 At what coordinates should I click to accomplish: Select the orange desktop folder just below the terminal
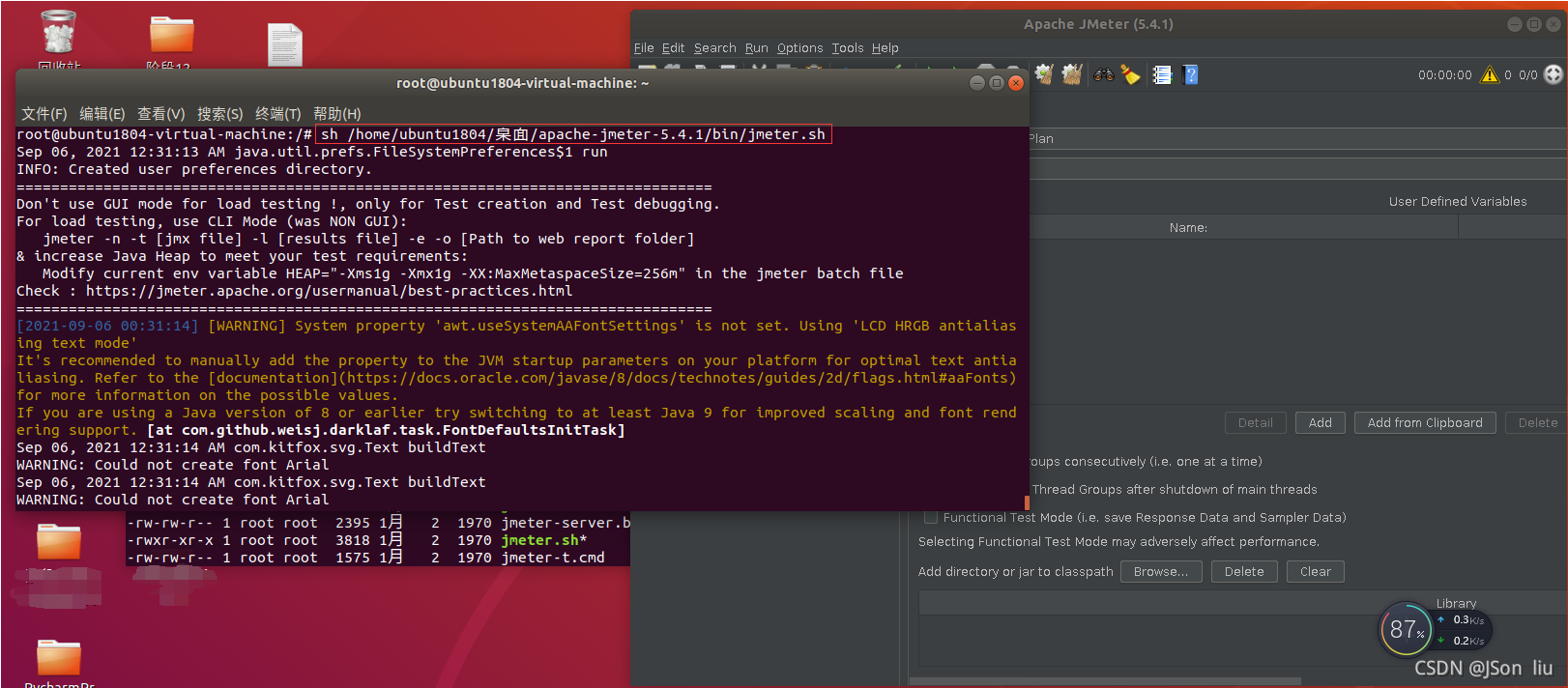coord(59,541)
